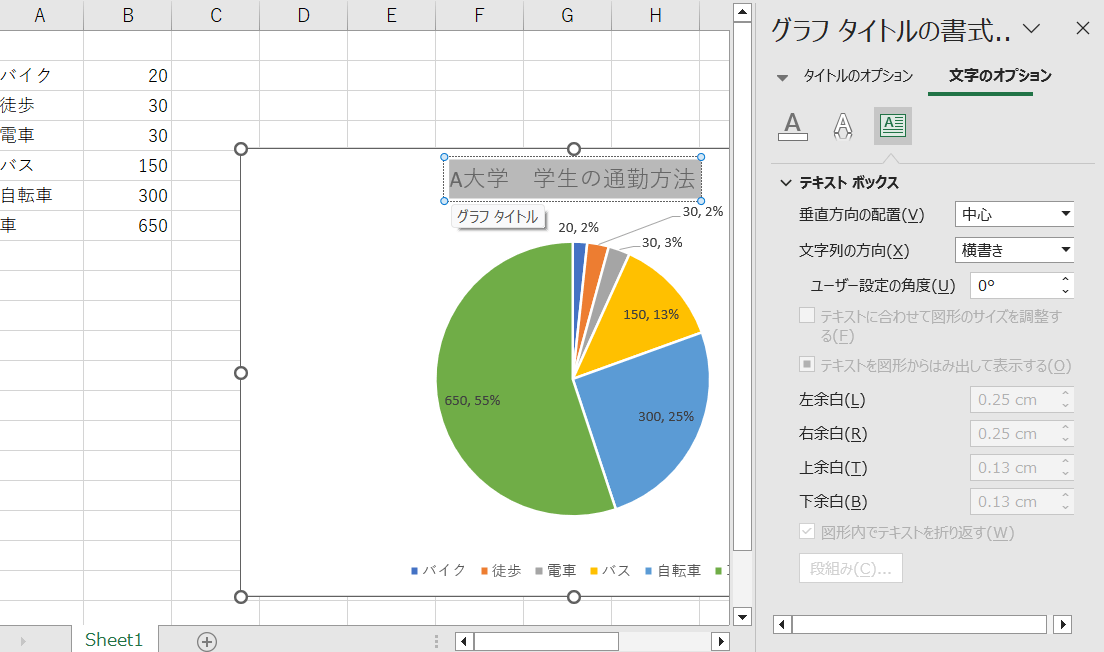Click the 下余白 margin field
Viewport: 1104px width, 652px height.
click(1013, 501)
